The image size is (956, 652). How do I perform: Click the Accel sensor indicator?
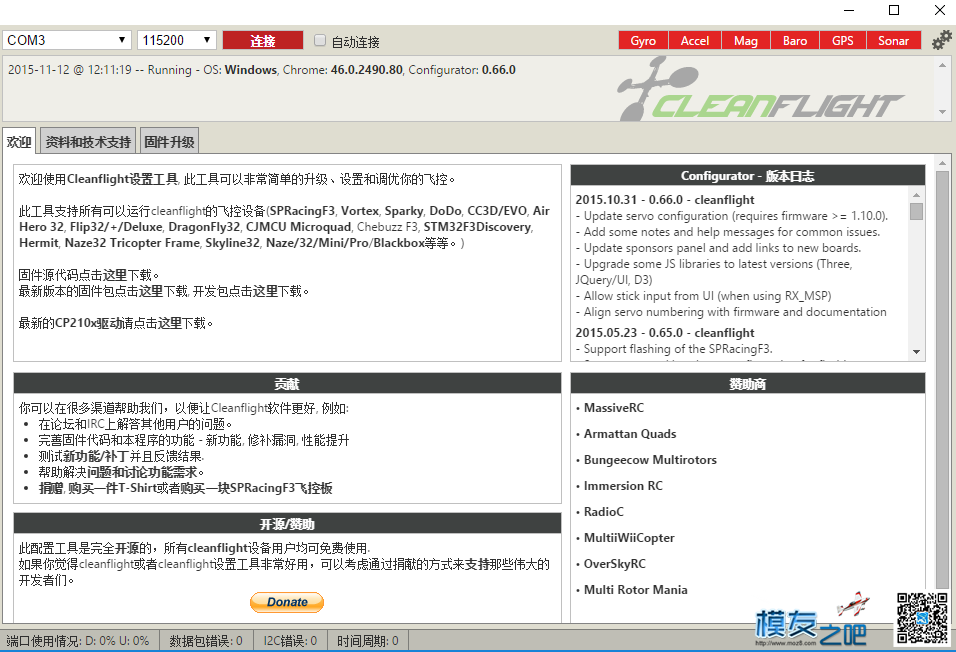pos(695,40)
